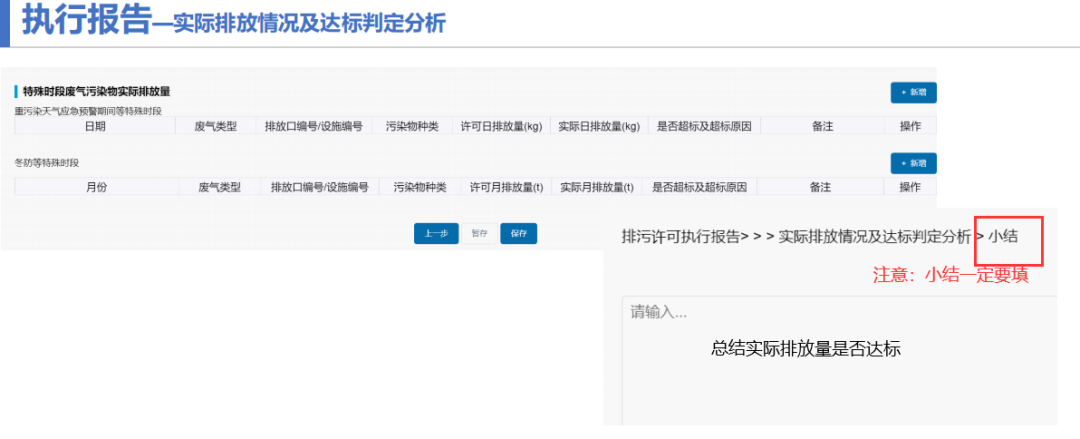
Task: Click 许可月排放量(t) column header
Action: click(506, 187)
